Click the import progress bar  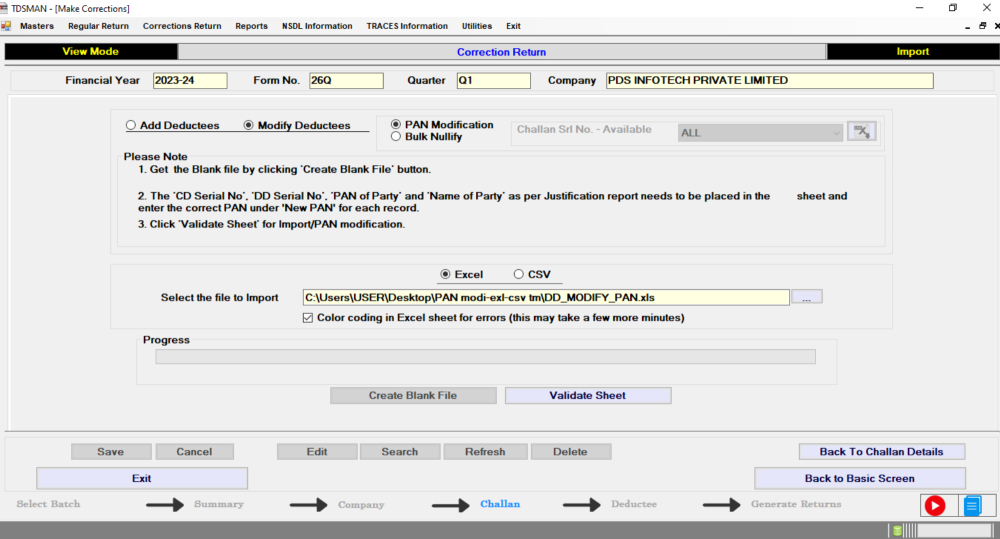click(485, 357)
